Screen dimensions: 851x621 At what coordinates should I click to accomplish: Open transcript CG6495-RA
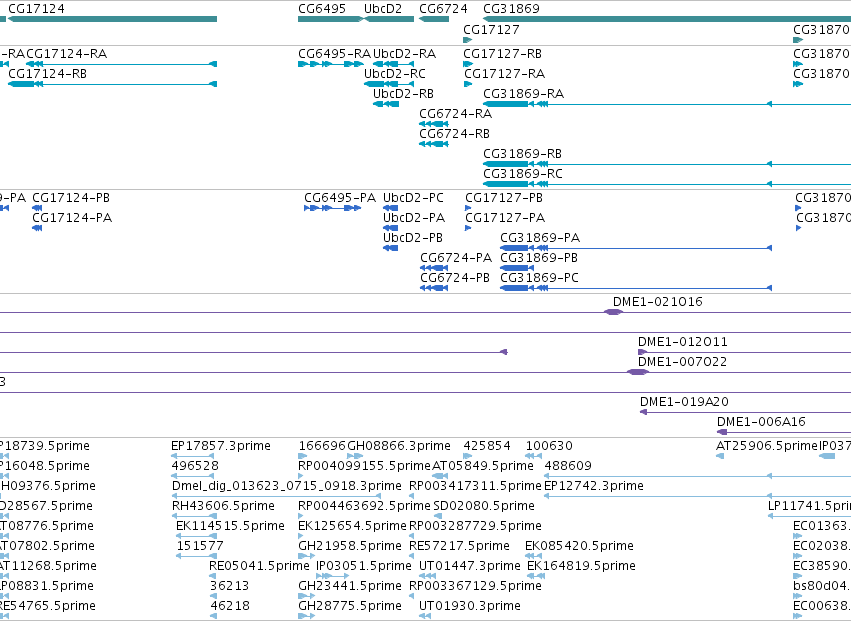(x=334, y=54)
